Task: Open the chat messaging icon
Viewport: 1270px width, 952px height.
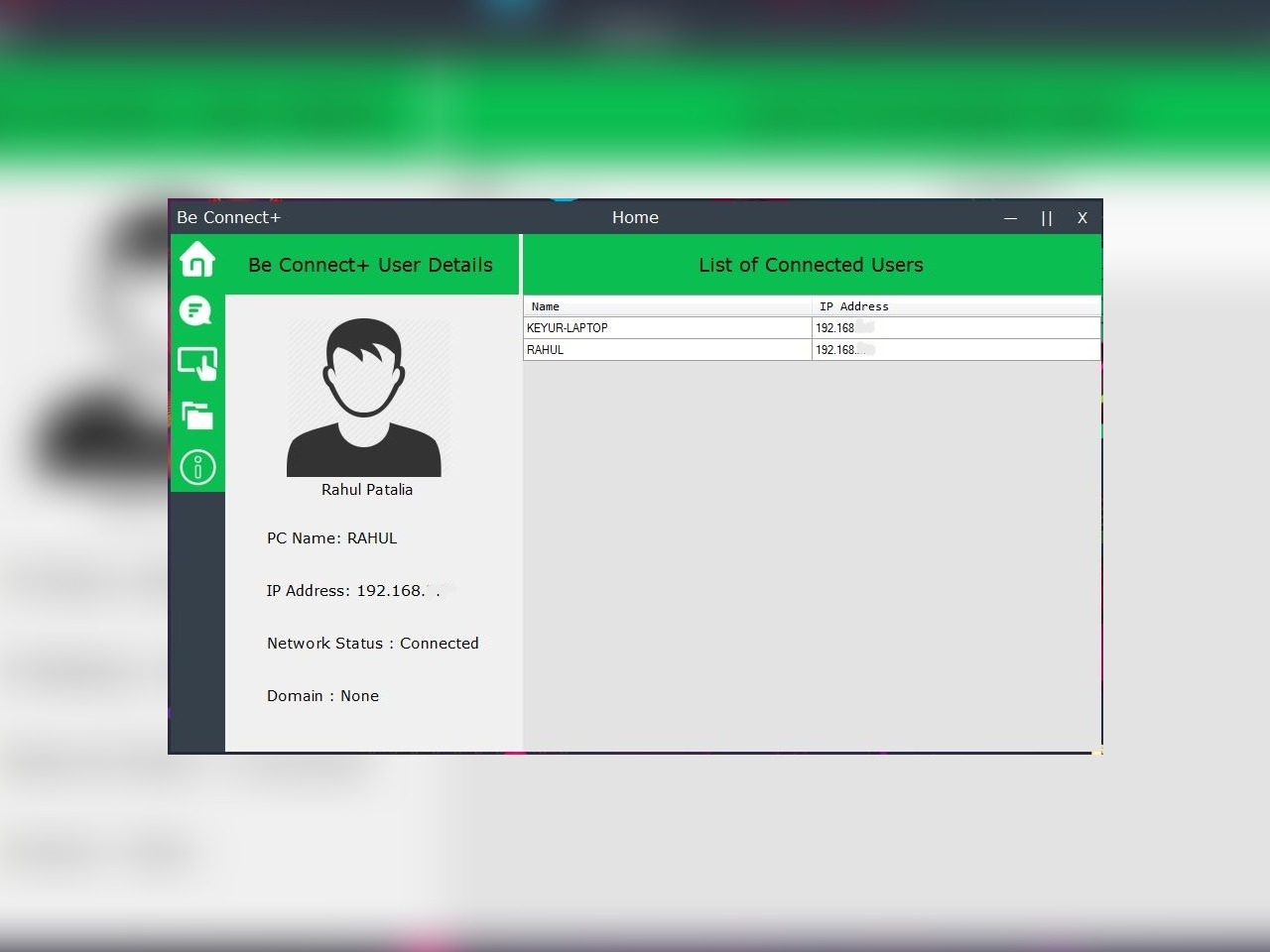Action: [x=196, y=311]
